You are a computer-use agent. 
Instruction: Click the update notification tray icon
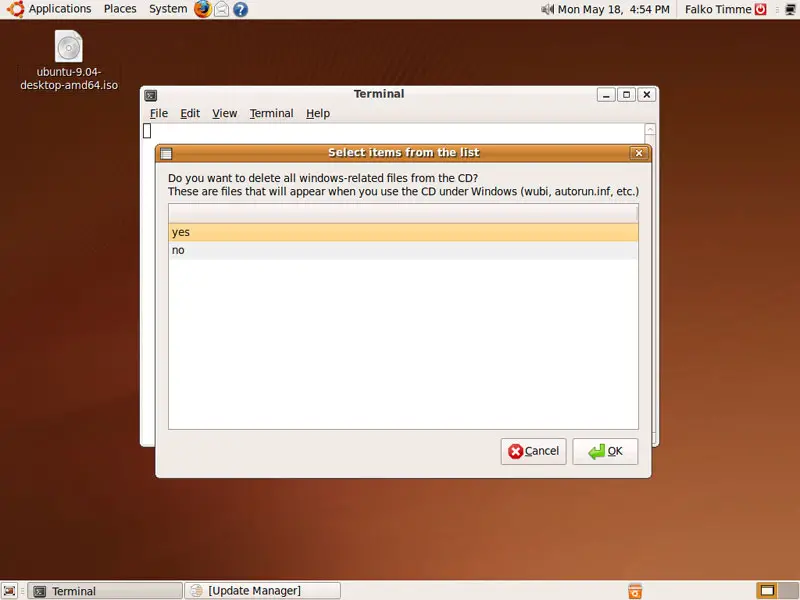point(635,591)
